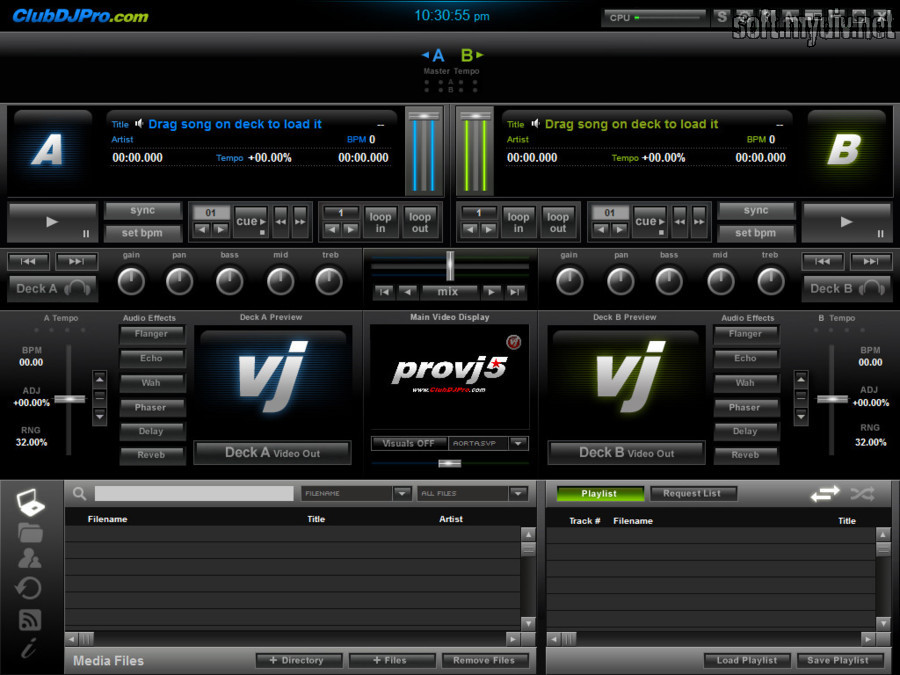Click the info icon in sidebar

pos(29,647)
